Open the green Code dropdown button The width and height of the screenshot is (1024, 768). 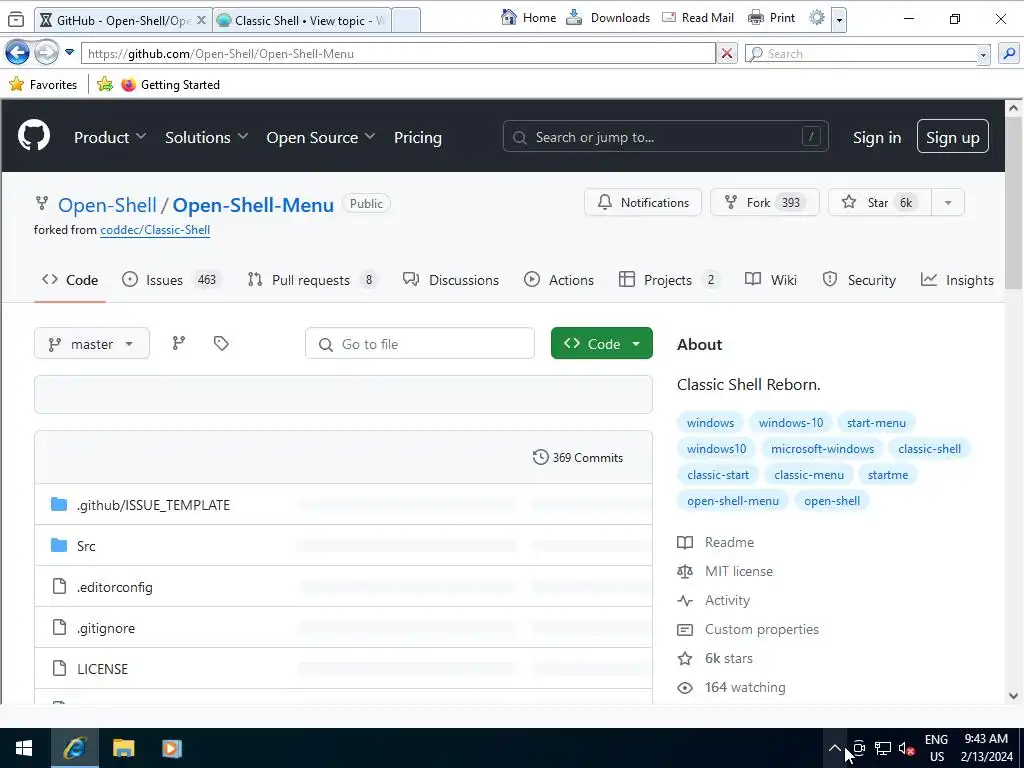[x=601, y=344]
